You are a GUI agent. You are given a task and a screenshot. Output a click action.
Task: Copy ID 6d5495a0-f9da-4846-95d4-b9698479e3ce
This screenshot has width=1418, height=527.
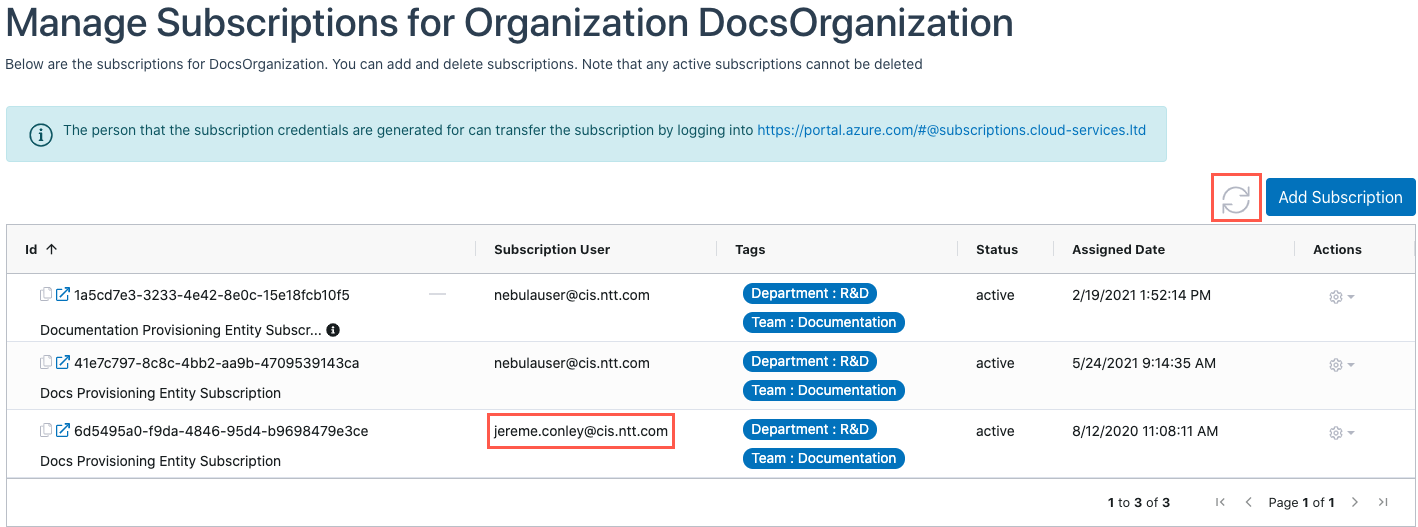[45, 431]
